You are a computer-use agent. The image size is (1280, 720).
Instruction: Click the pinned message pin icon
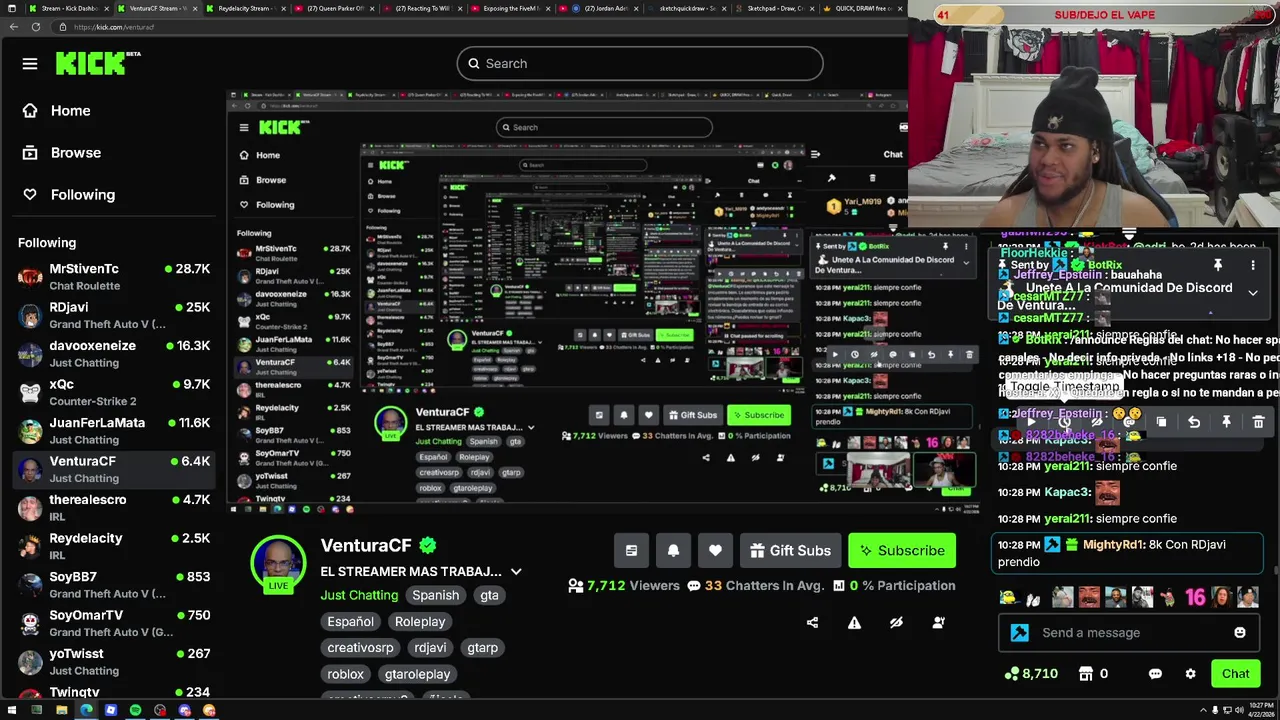point(1217,265)
